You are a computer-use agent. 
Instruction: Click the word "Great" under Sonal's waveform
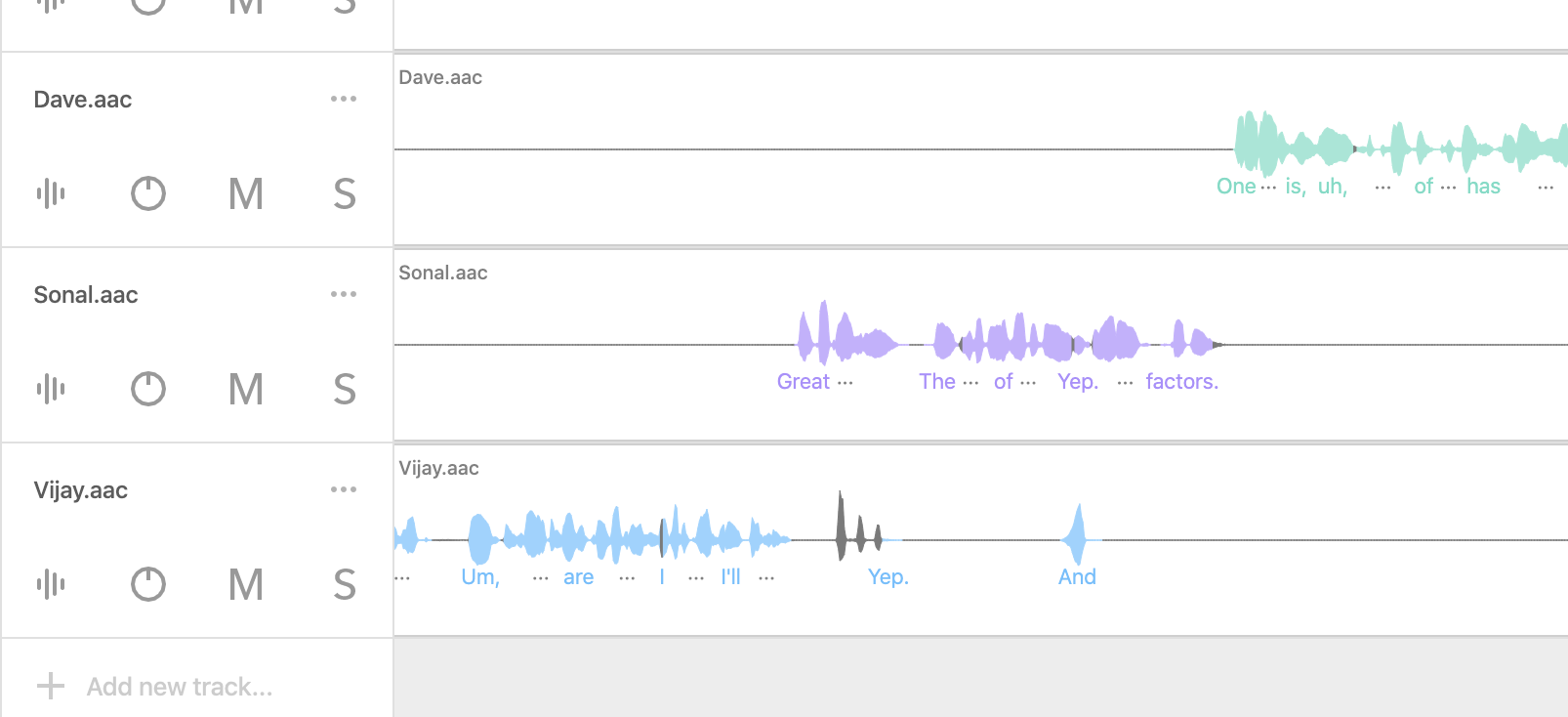(804, 381)
